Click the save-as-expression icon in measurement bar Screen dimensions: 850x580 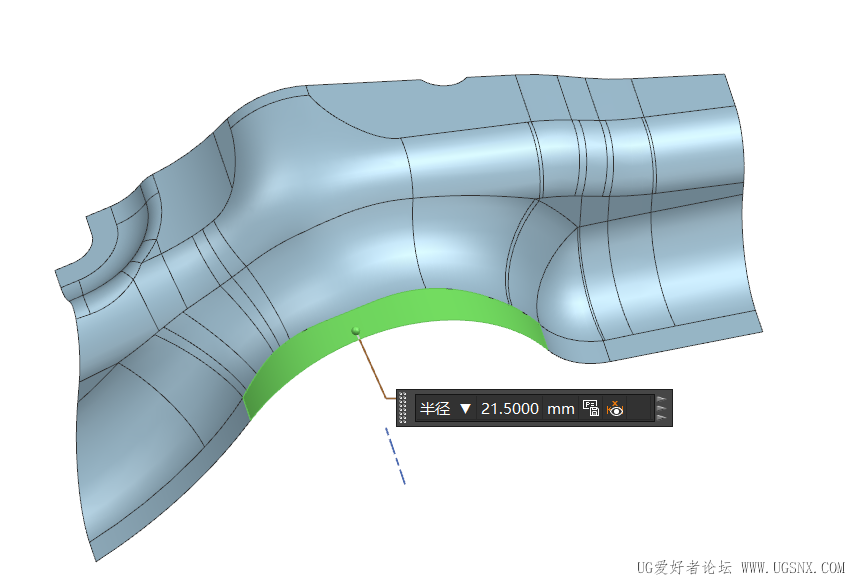[591, 408]
